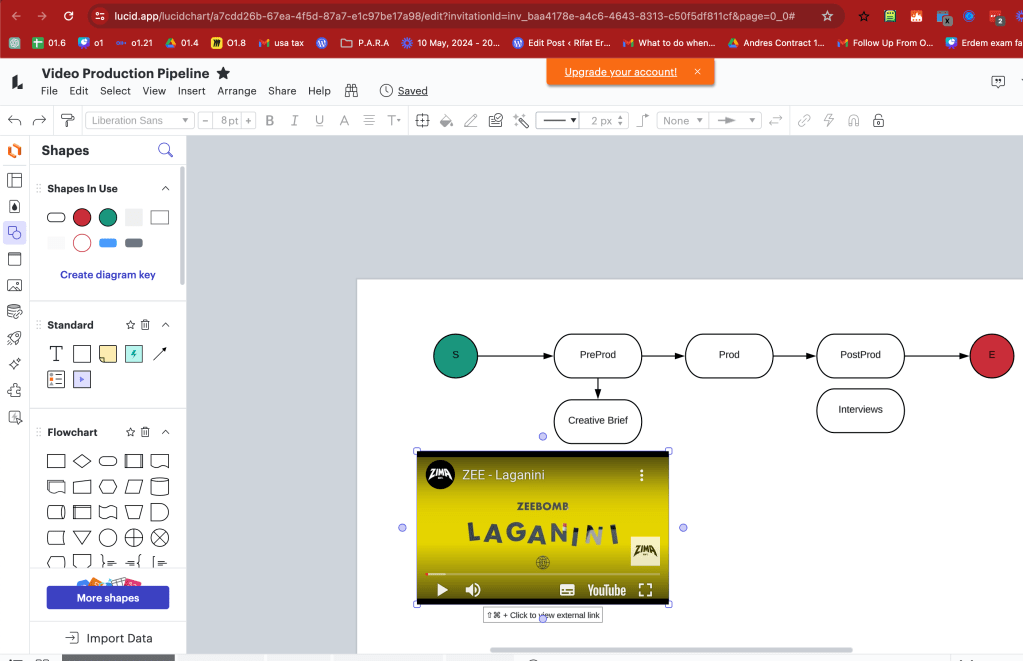This screenshot has width=1023, height=661.
Task: Click the magic wand styling icon
Action: [x=521, y=120]
